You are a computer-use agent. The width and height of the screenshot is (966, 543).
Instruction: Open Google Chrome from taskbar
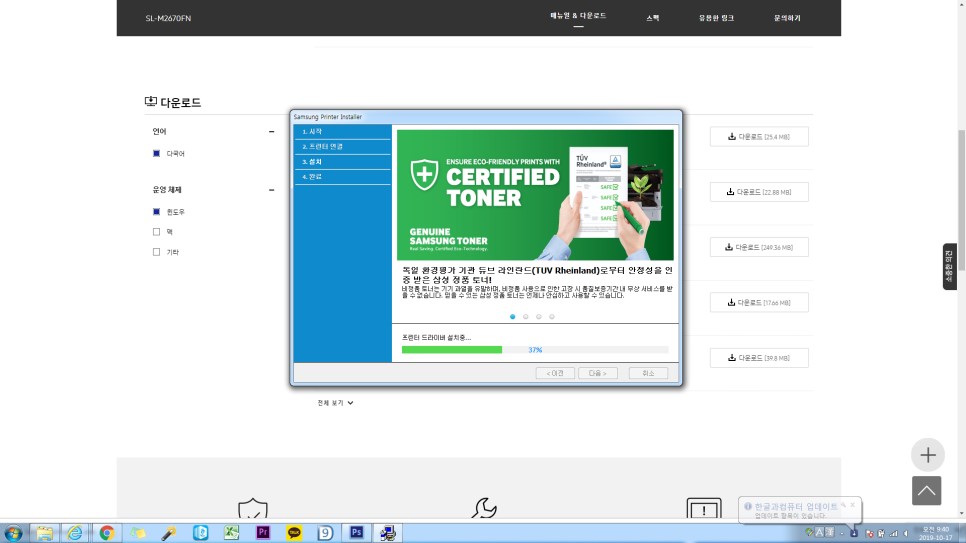[x=107, y=533]
